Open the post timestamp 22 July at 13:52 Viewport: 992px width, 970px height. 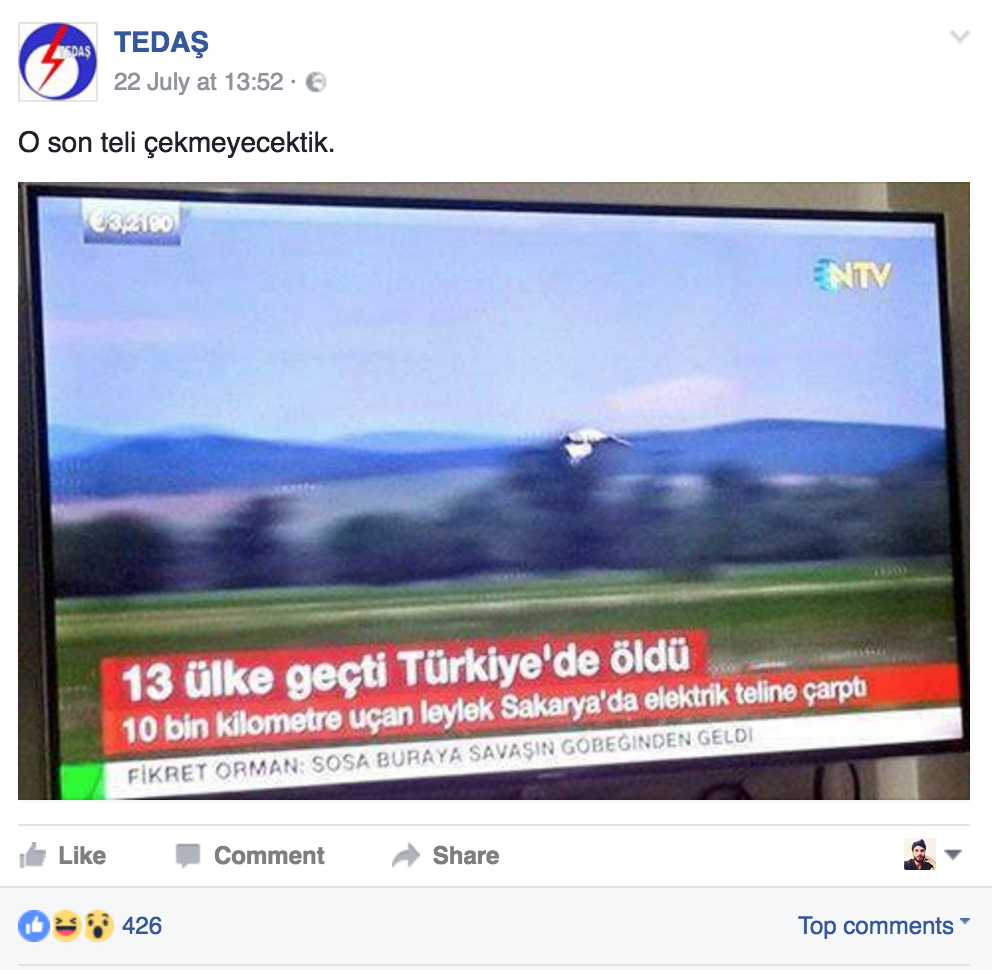coord(199,82)
